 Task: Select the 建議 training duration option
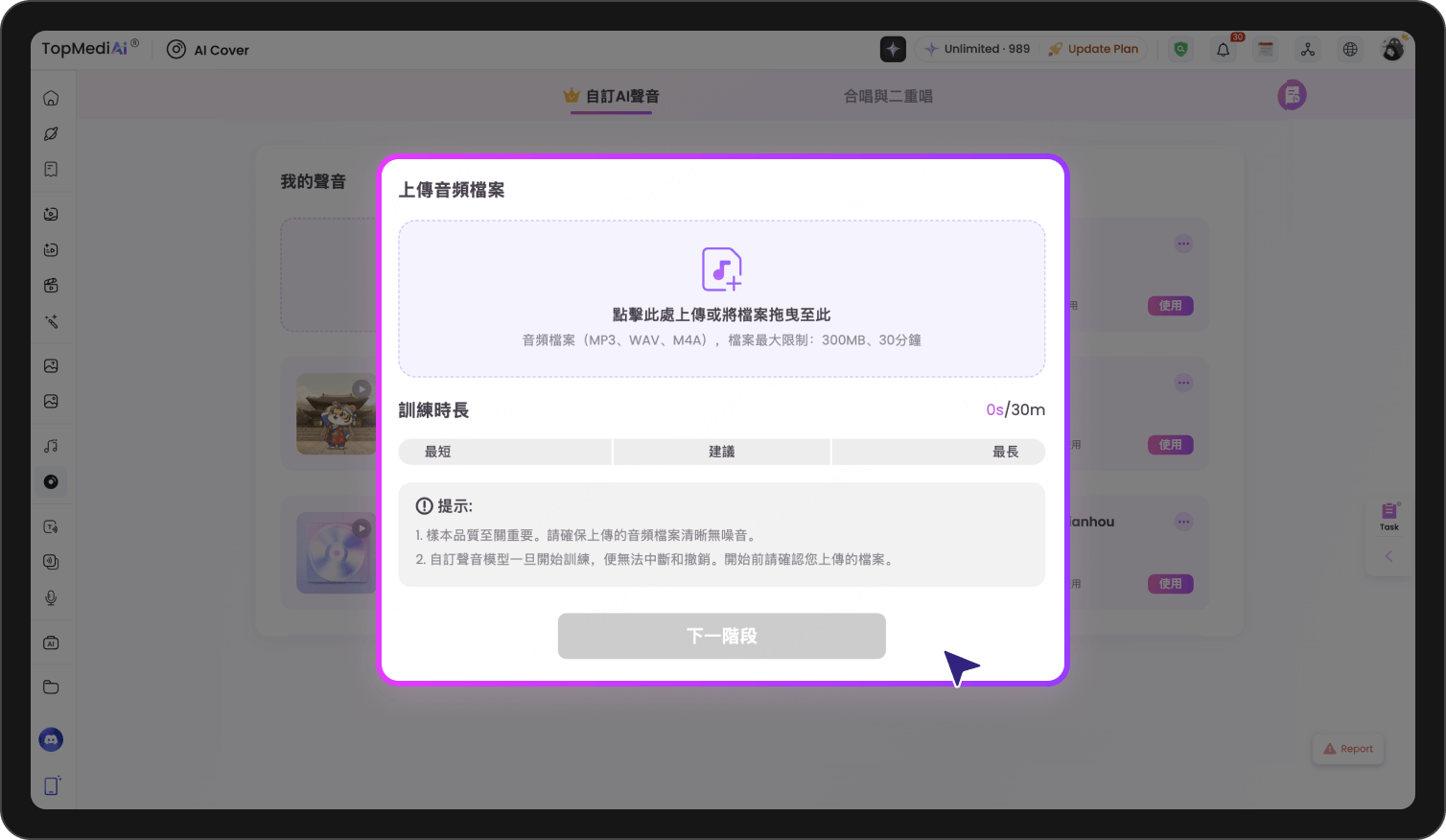tap(721, 452)
